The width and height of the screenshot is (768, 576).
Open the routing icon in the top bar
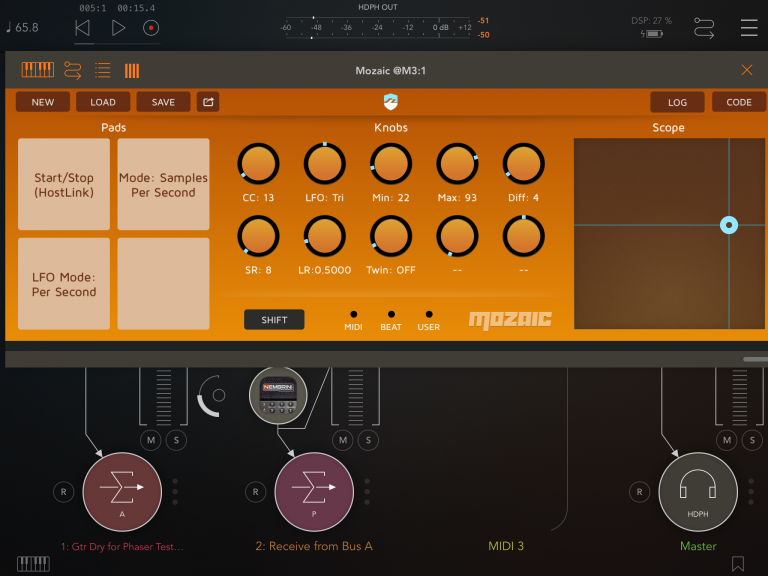coord(704,28)
